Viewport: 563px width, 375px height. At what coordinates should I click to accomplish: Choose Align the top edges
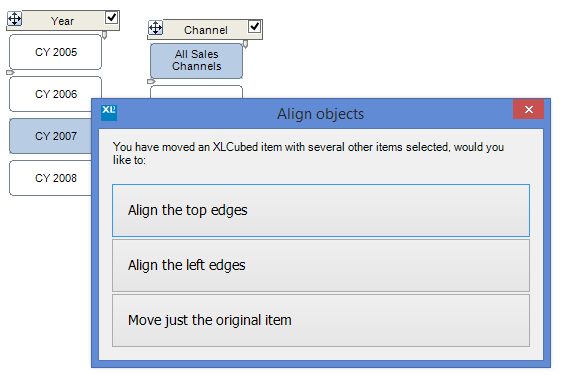tap(321, 210)
